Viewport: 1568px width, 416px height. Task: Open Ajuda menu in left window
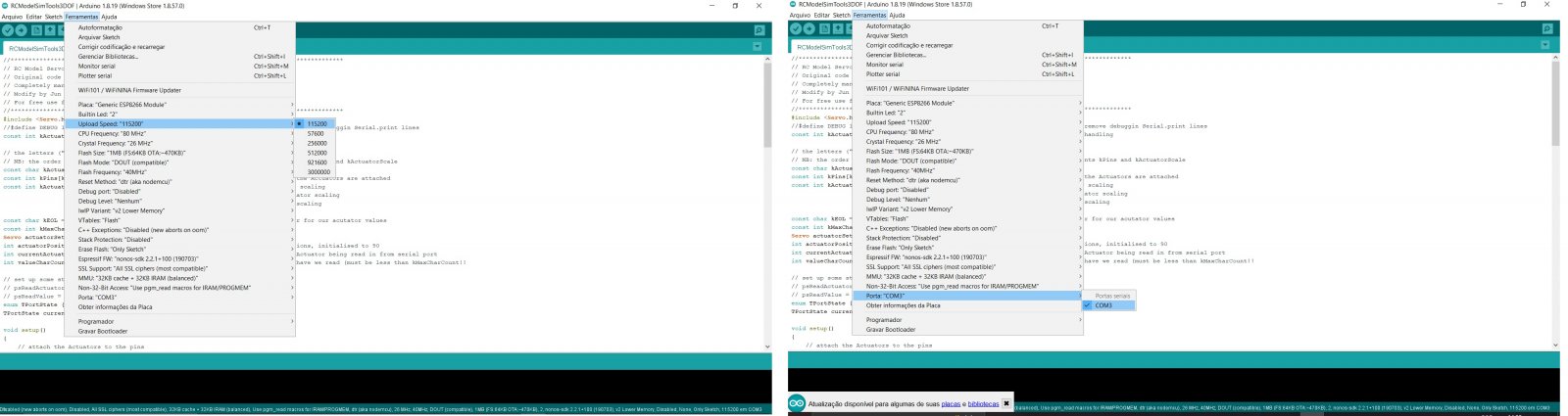(110, 17)
